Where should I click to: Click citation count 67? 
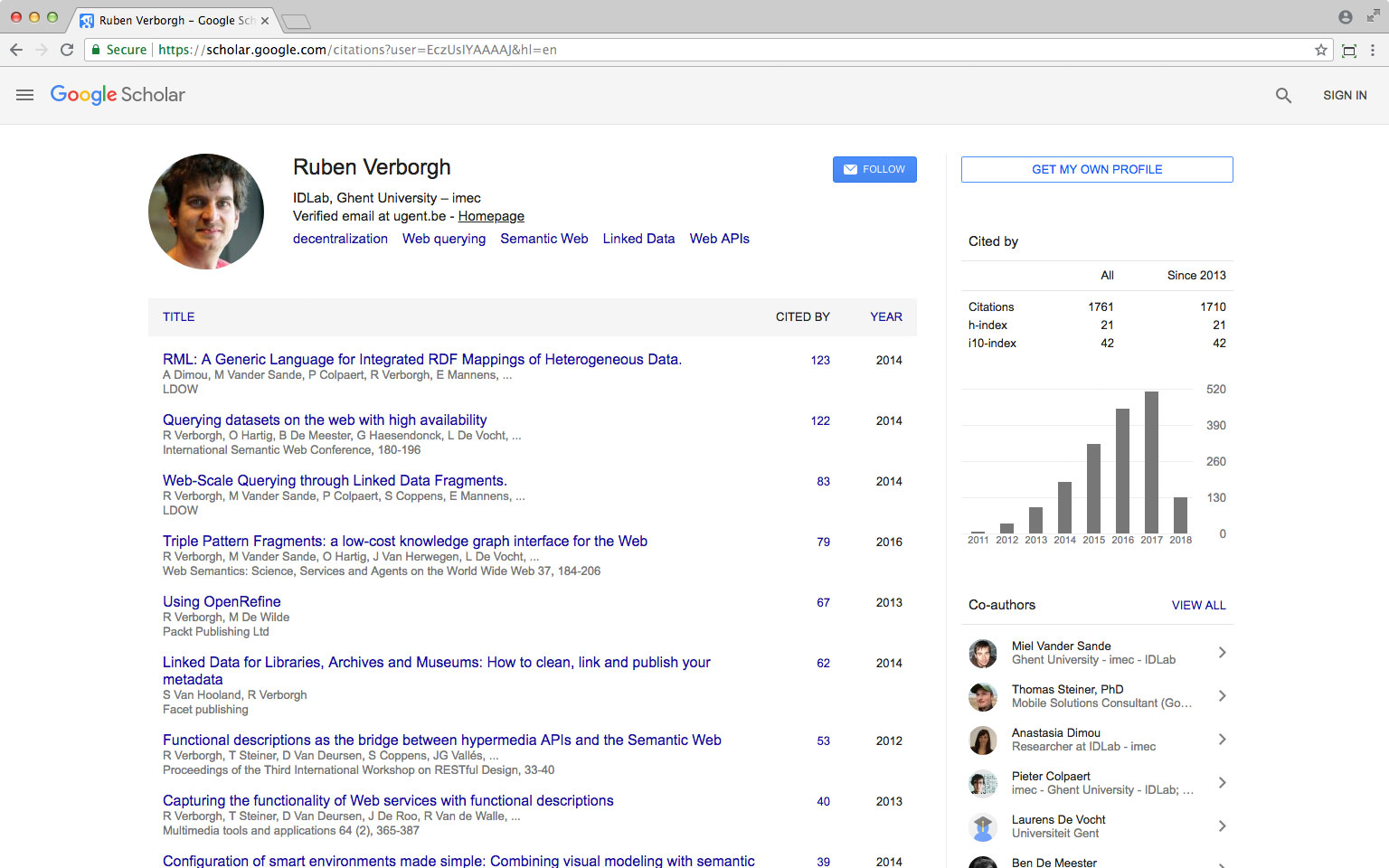point(823,602)
